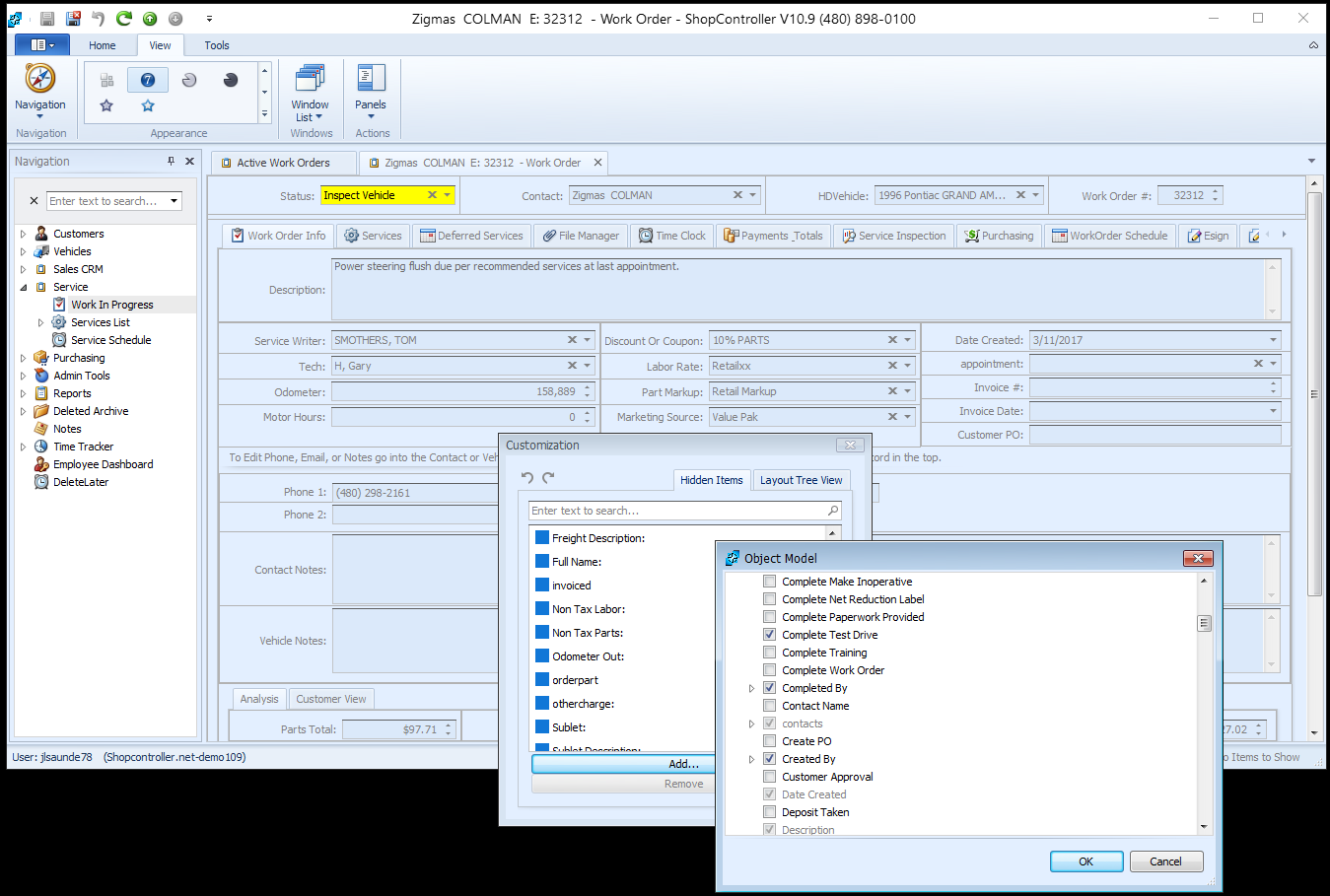Click the Object Model vertical scrollbar thumb
The image size is (1330, 896).
pyautogui.click(x=1204, y=623)
